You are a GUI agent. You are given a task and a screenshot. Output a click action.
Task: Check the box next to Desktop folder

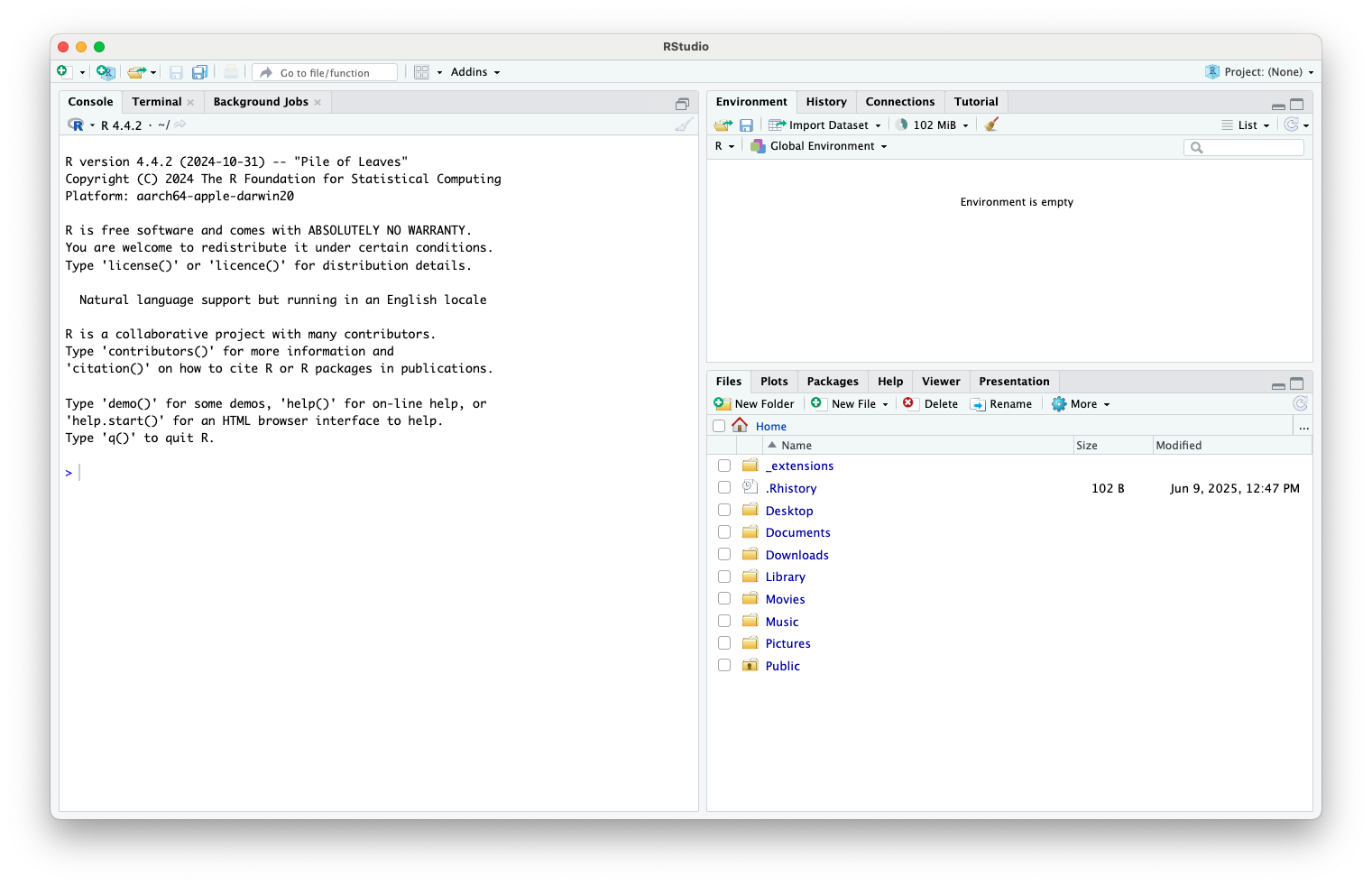pyautogui.click(x=724, y=510)
